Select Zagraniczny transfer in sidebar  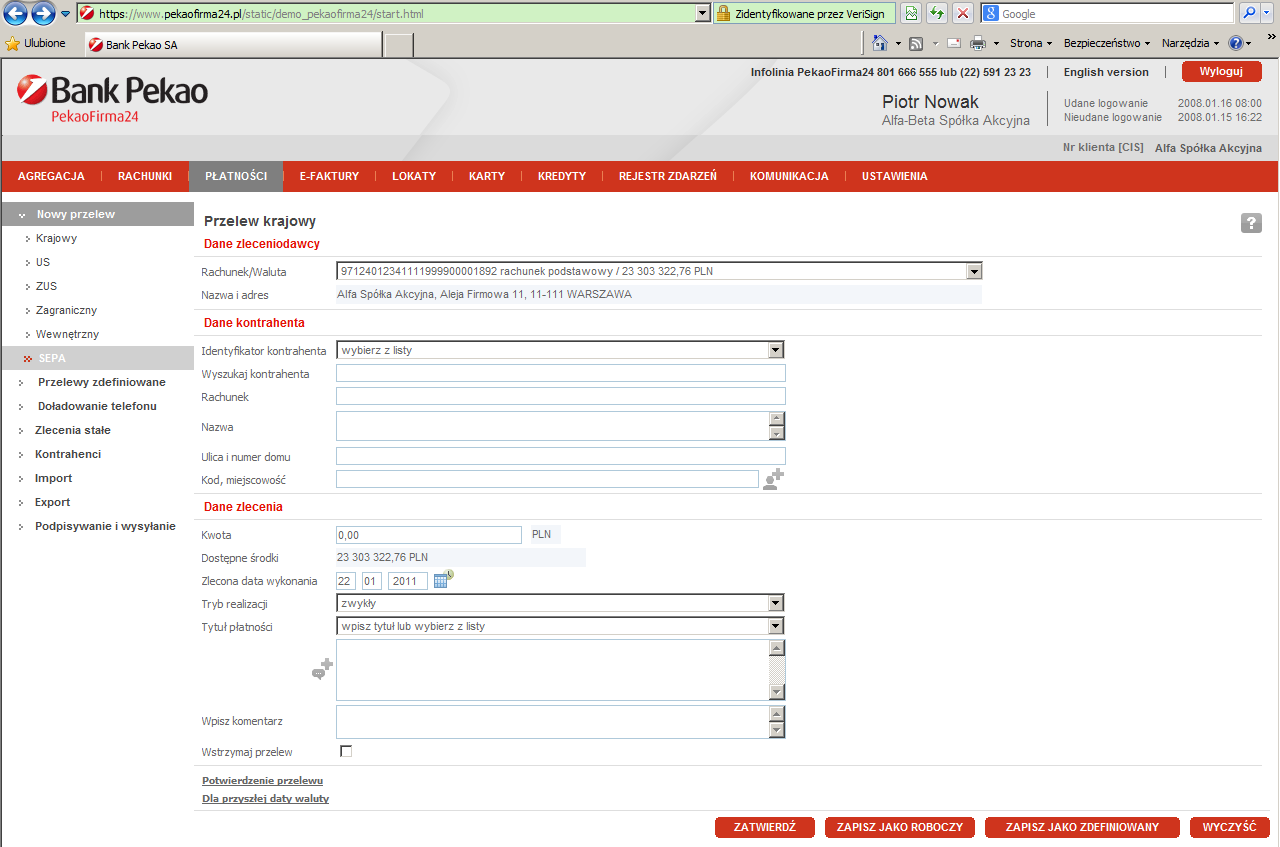[x=67, y=310]
